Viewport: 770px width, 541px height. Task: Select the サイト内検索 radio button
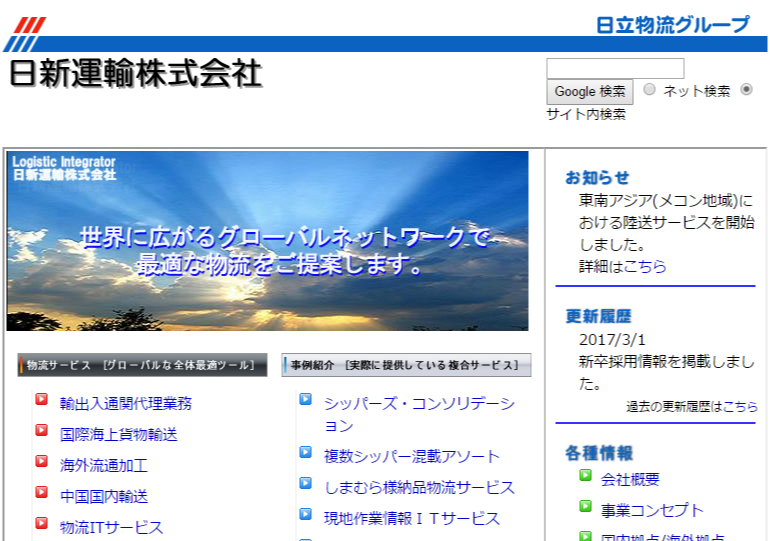pyautogui.click(x=746, y=89)
